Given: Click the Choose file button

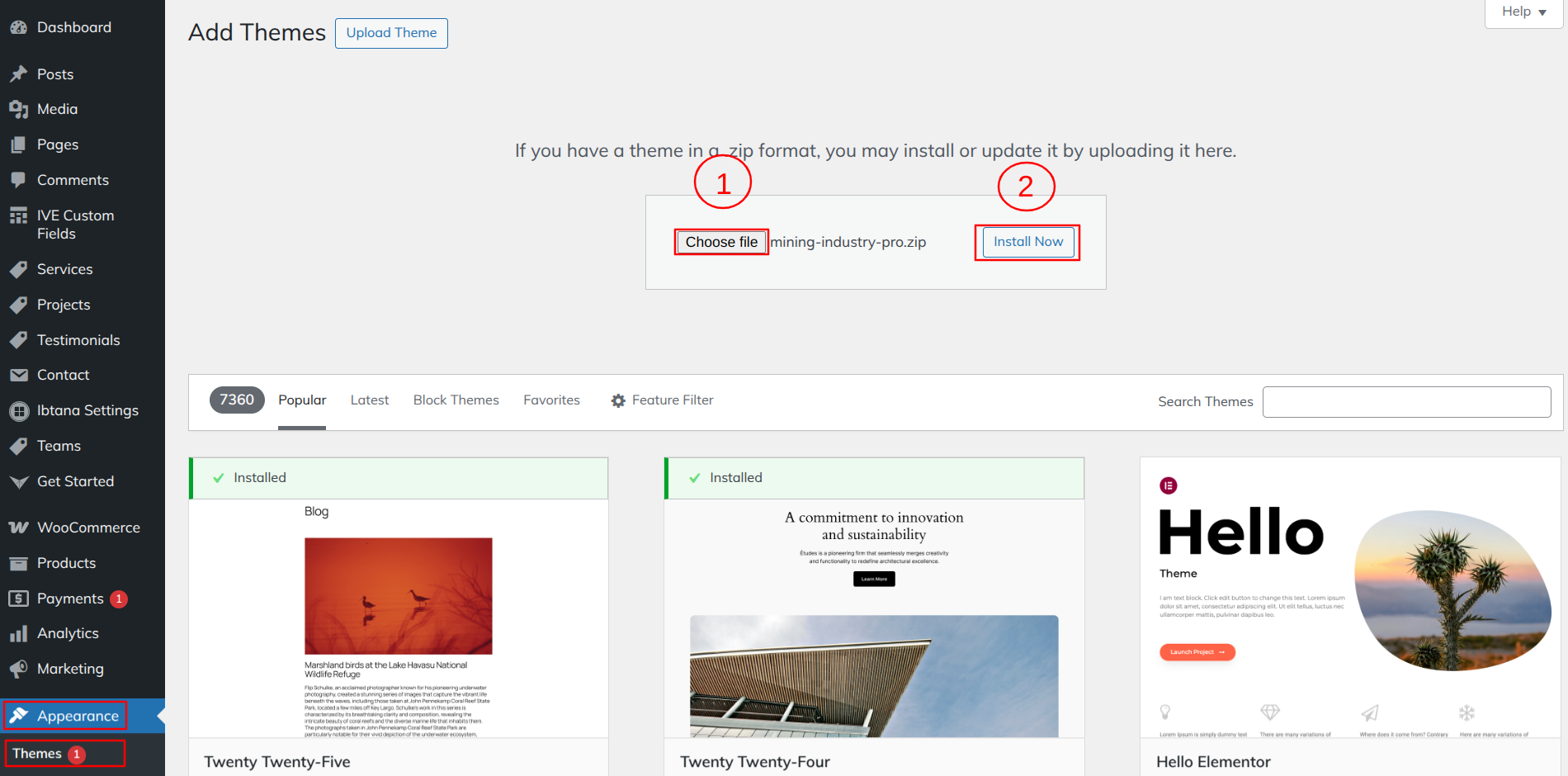Looking at the screenshot, I should [721, 242].
